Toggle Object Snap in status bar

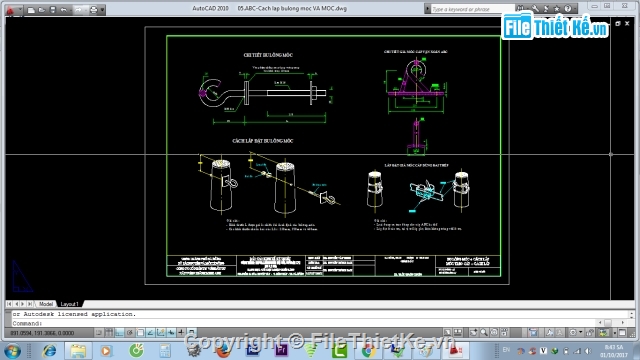140,333
